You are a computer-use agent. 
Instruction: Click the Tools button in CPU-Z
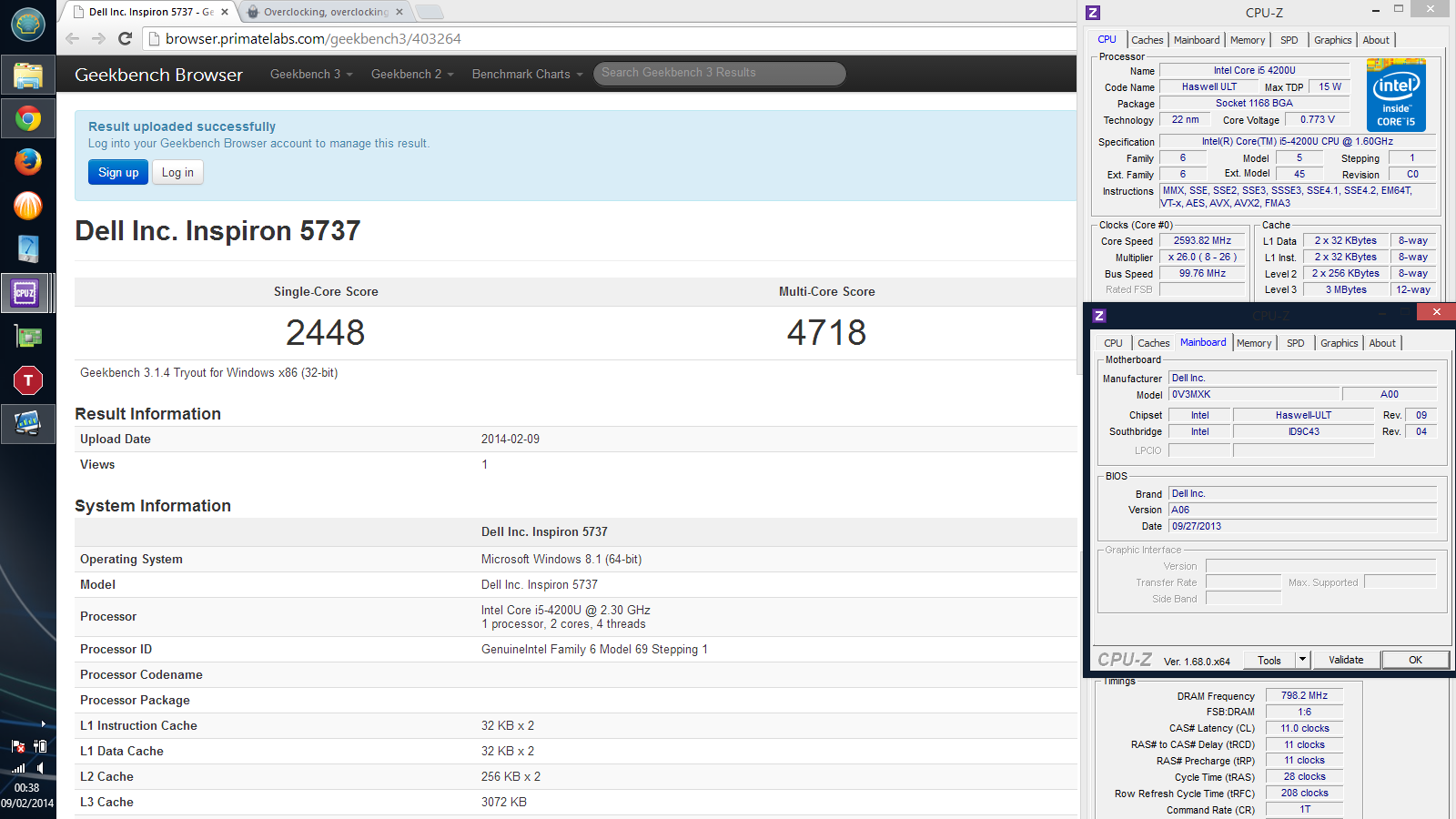[x=1269, y=660]
